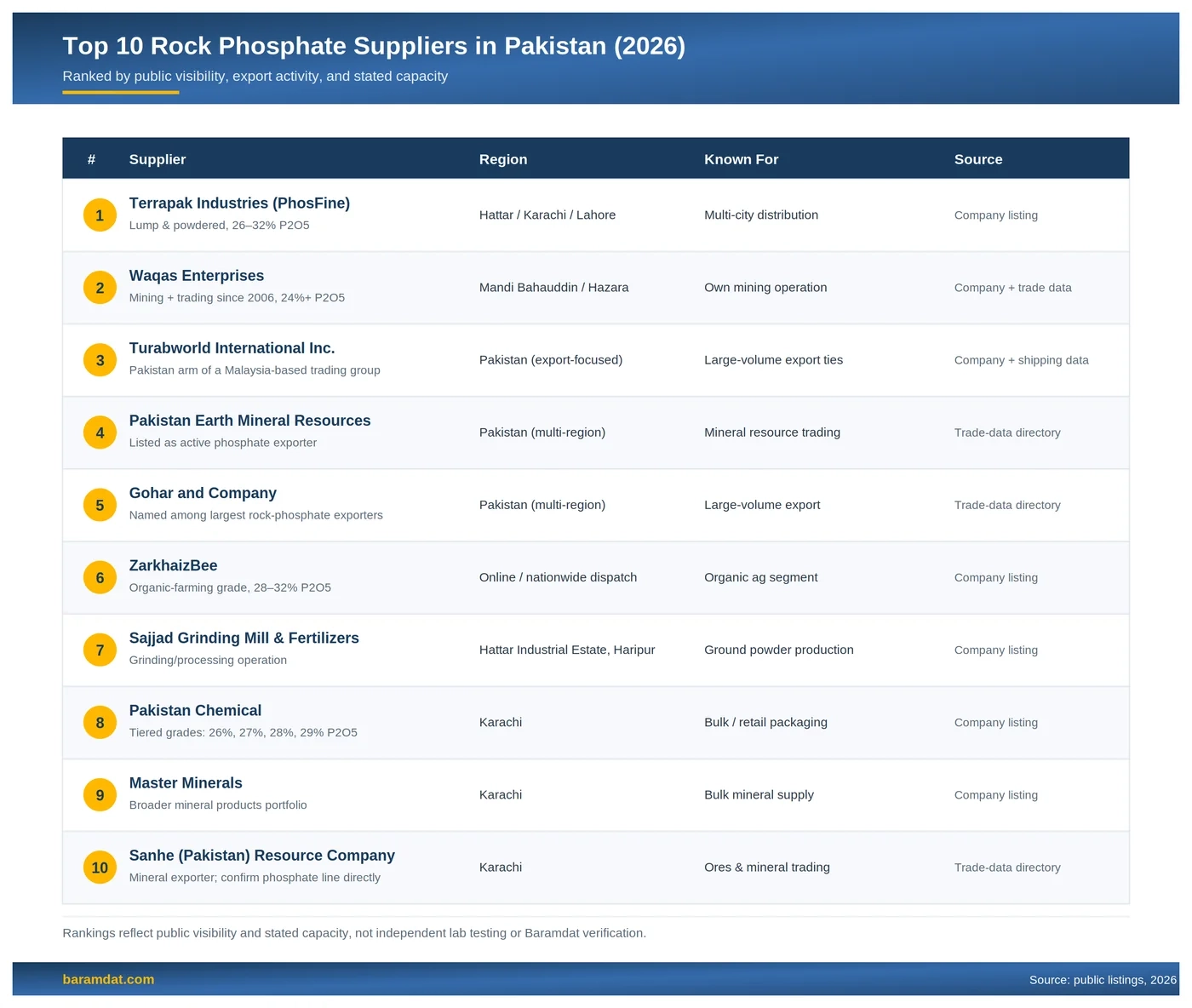Image resolution: width=1192 pixels, height=1008 pixels.
Task: Click 'Online / nationwide dispatch' region cell
Action: click(x=558, y=576)
